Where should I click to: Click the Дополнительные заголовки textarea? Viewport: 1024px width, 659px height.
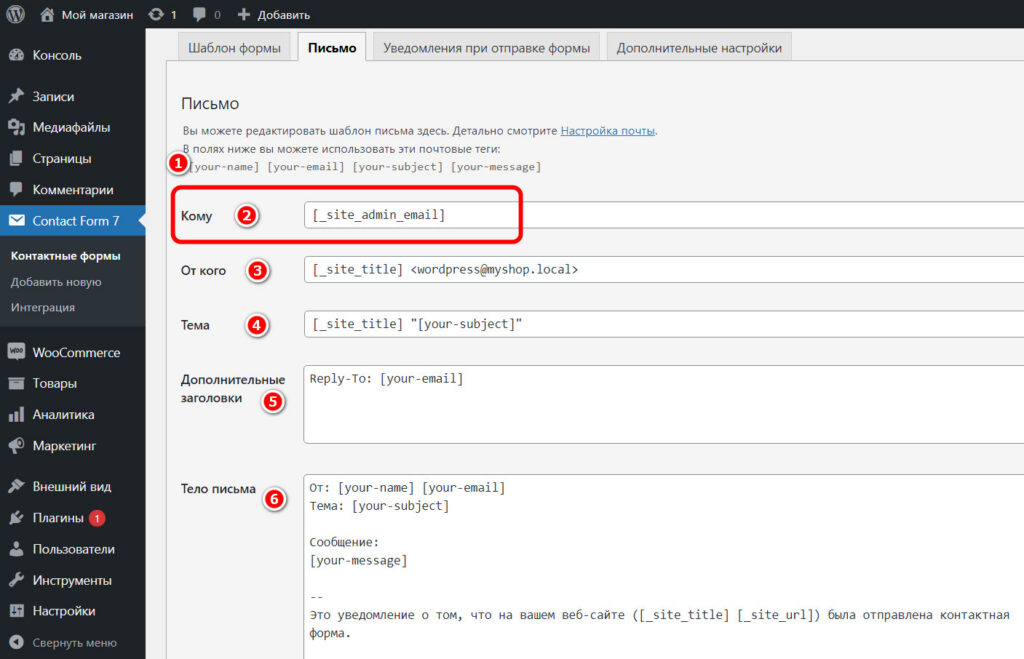point(664,404)
